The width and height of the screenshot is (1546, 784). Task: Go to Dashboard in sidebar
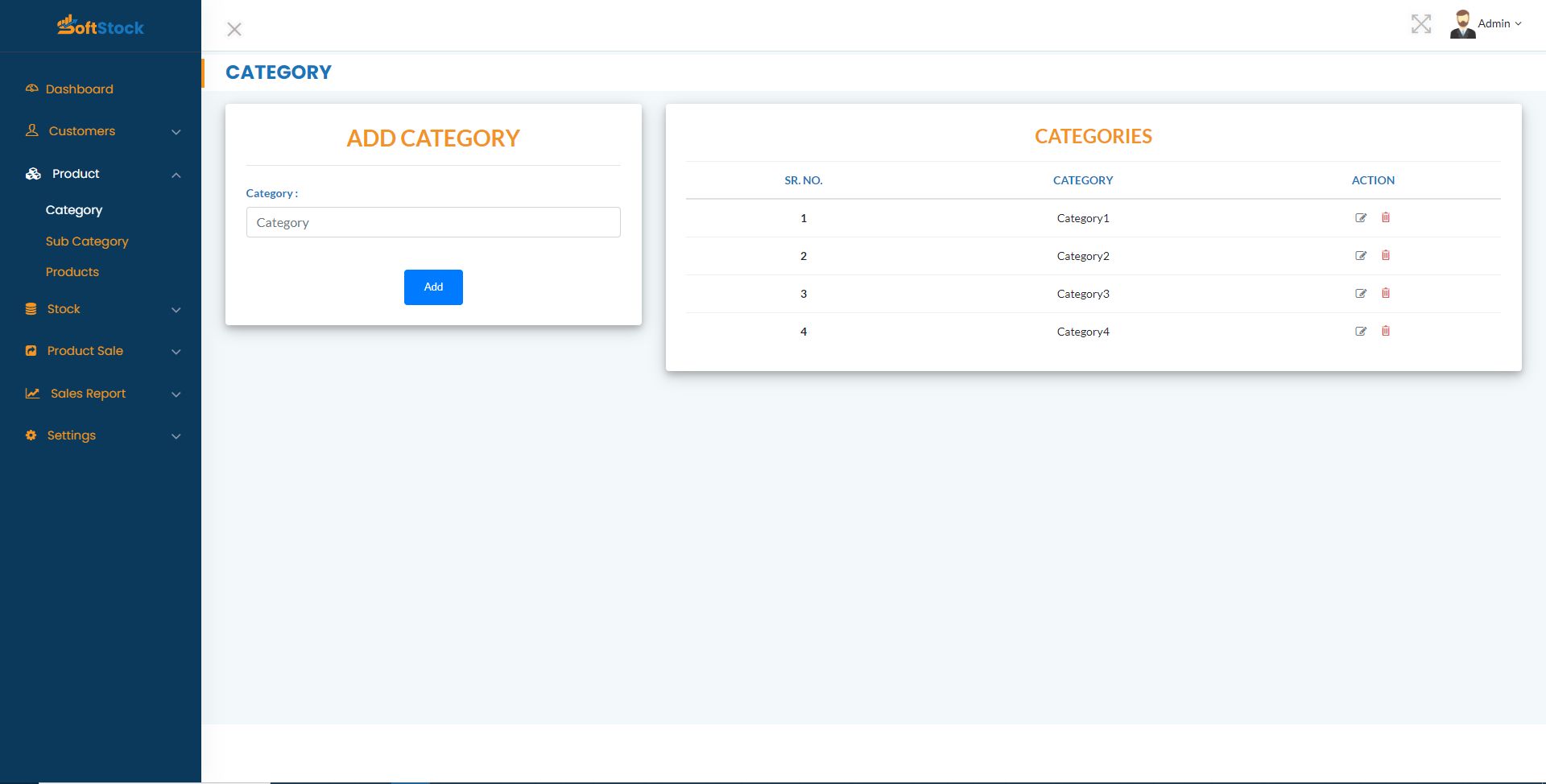tap(80, 89)
